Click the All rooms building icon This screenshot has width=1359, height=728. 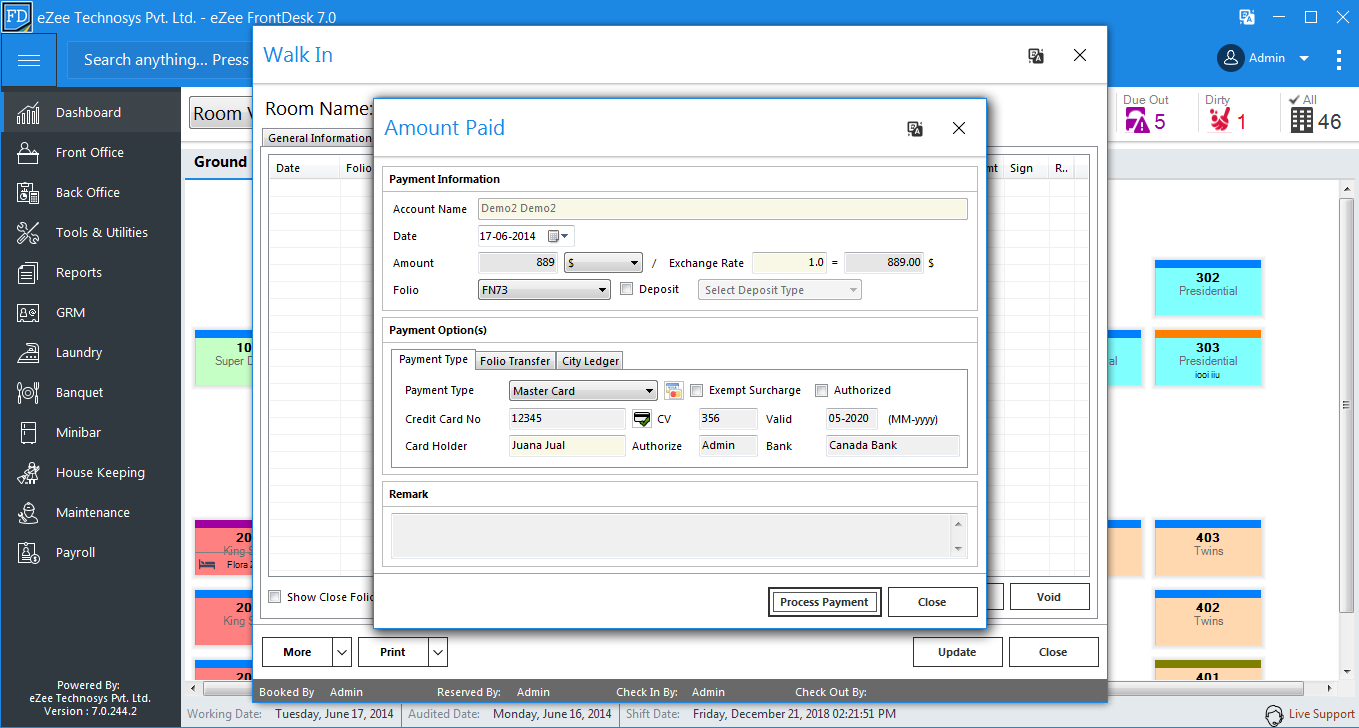(x=1301, y=121)
